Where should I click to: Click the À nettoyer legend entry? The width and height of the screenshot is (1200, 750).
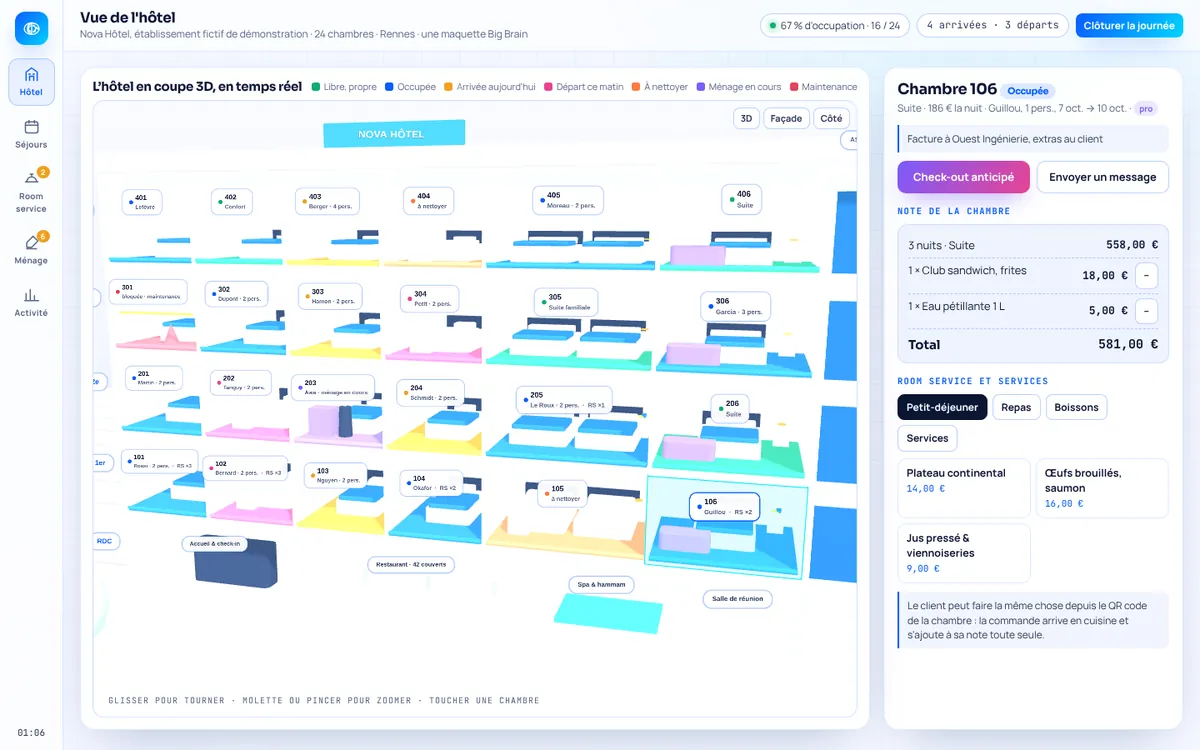click(x=660, y=87)
